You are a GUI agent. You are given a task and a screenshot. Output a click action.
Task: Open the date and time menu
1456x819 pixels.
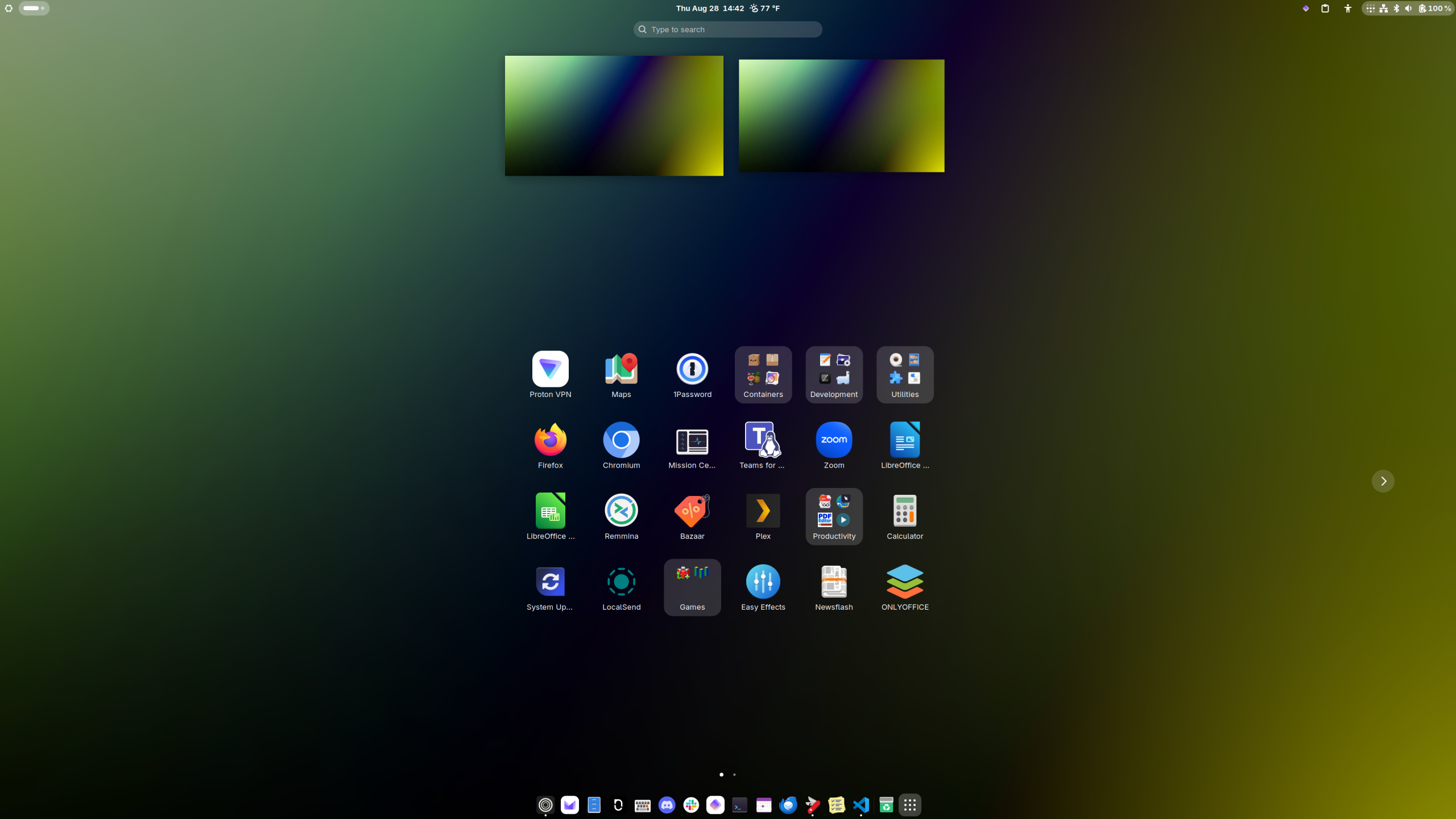(710, 9)
